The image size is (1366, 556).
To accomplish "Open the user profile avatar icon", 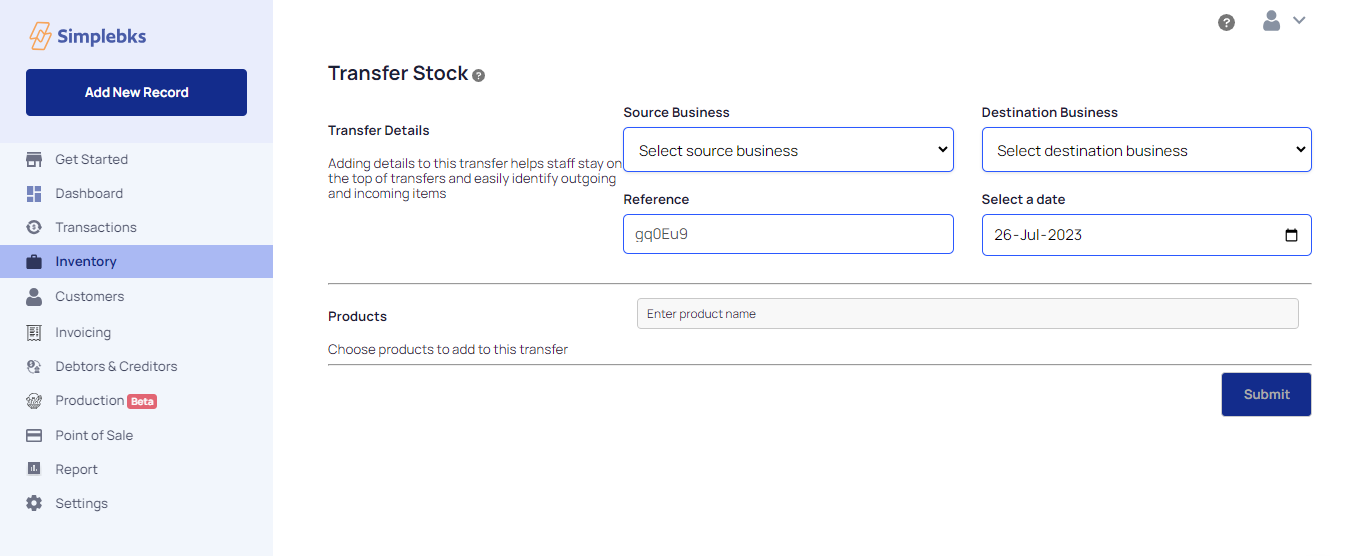I will (x=1271, y=21).
